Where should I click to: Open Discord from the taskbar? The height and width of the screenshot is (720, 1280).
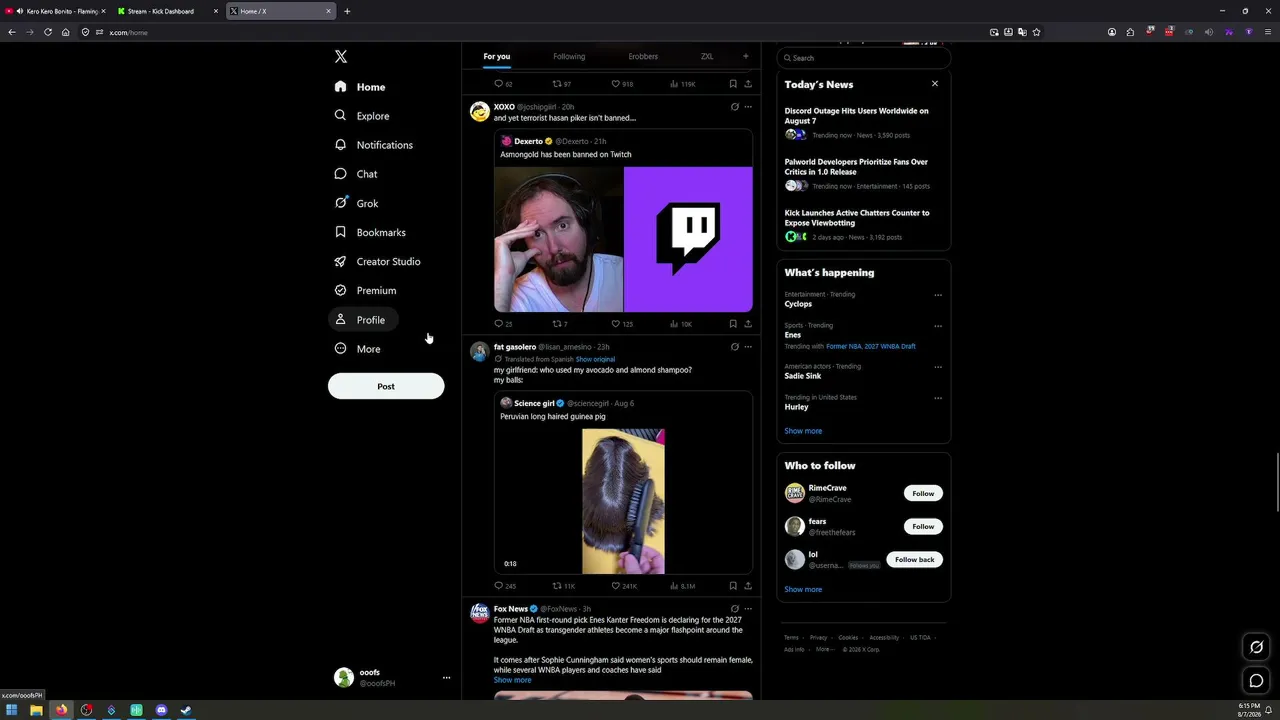(161, 710)
